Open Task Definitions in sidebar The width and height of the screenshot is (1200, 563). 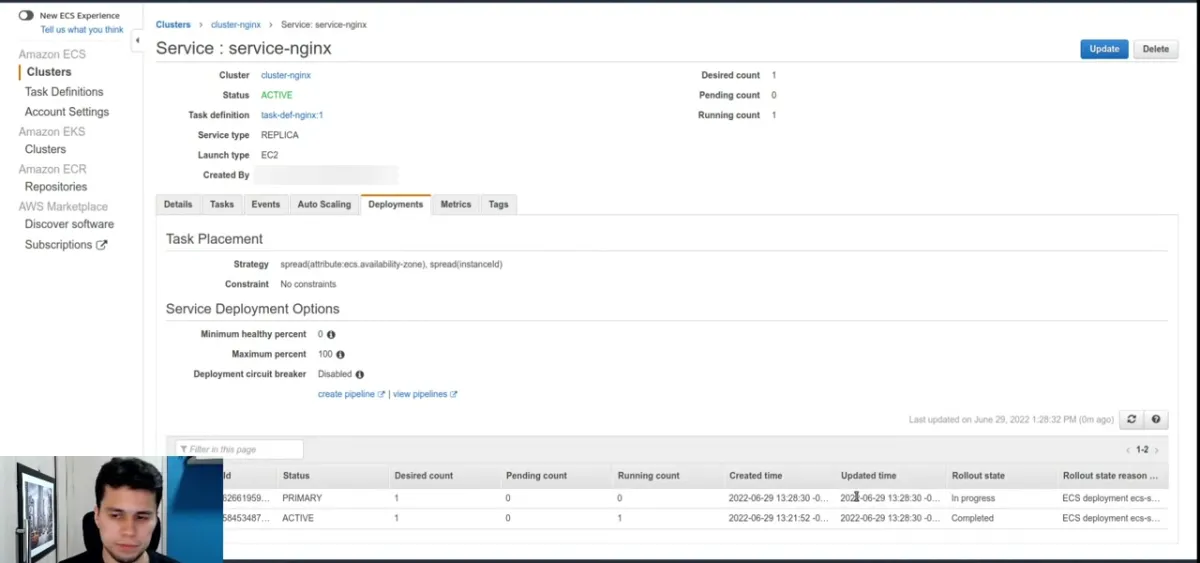point(64,92)
